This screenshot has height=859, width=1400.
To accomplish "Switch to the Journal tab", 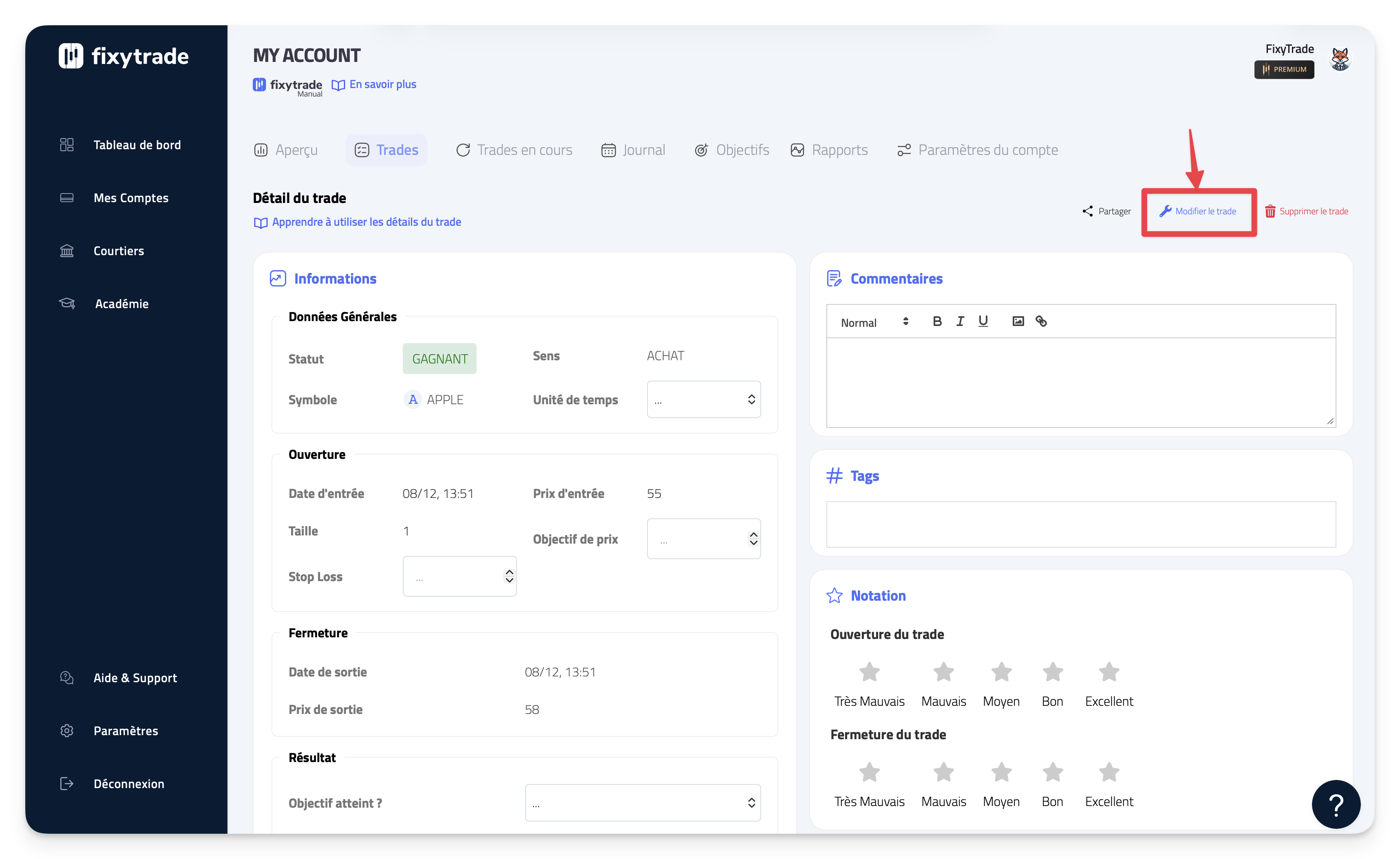I will 633,150.
